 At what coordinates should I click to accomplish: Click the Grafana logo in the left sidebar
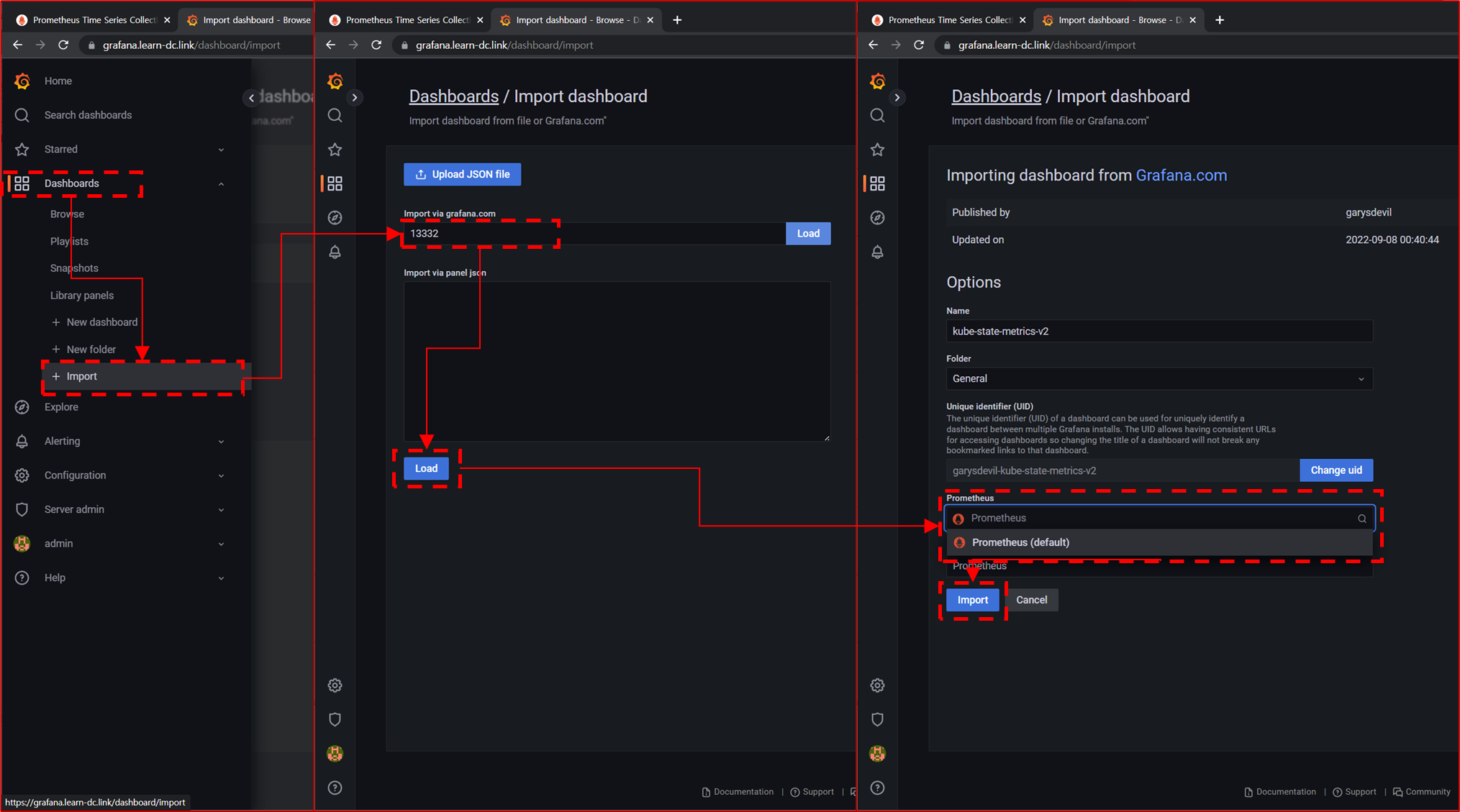pos(22,81)
